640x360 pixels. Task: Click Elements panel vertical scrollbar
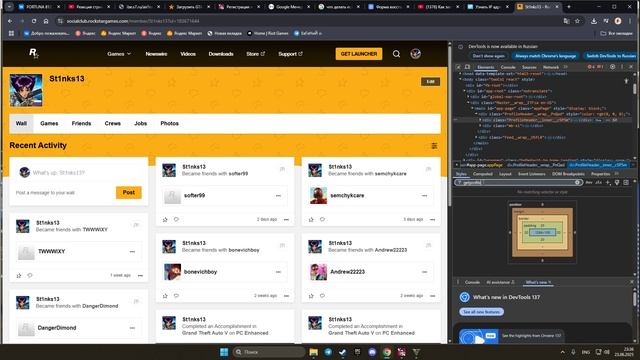[x=635, y=89]
